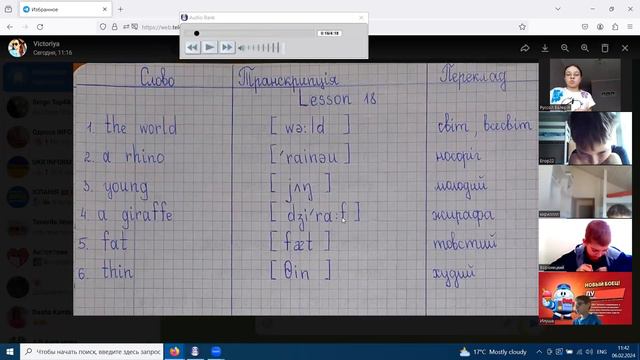Viewport: 640px width, 360px height.
Task: Expand the hidden system tray icons
Action: pos(539,351)
